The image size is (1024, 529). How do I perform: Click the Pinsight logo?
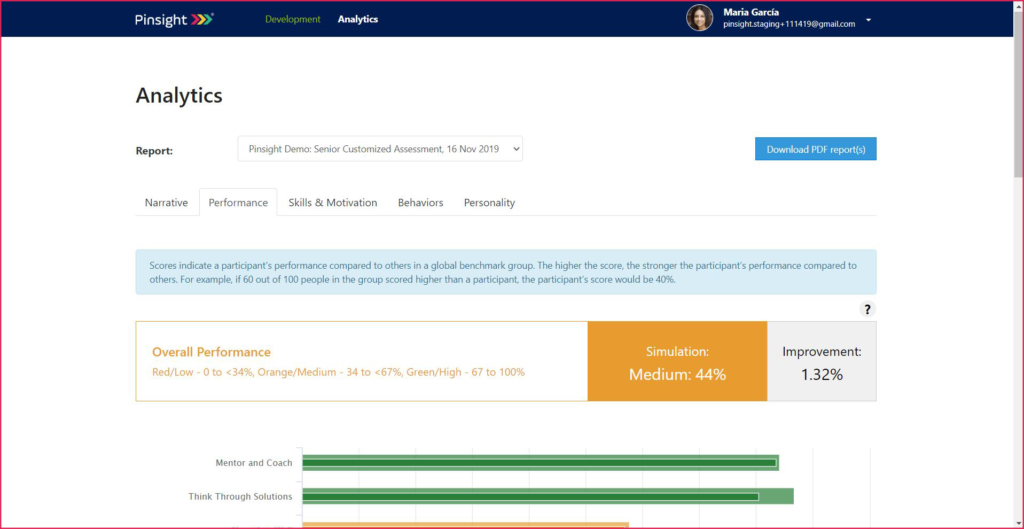174,19
